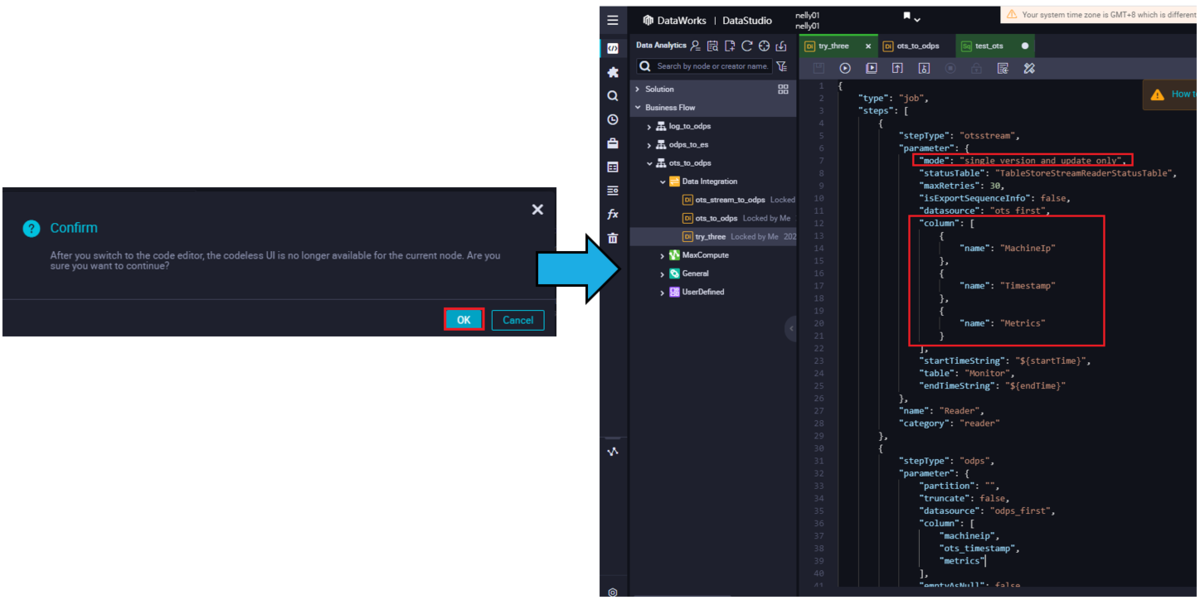Refresh the Data Analytics tree
This screenshot has height=600, width=1200.
click(x=746, y=46)
